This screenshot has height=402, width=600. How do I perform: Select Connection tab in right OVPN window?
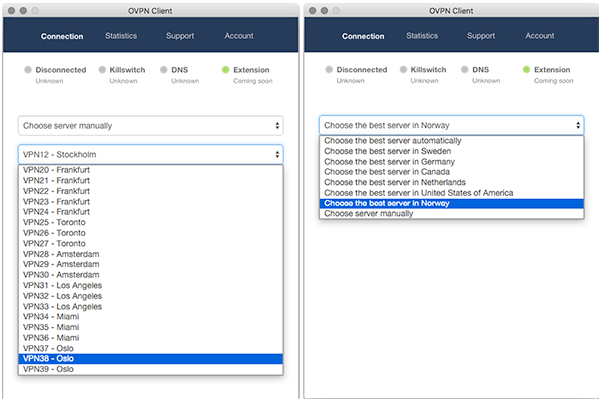tap(363, 36)
